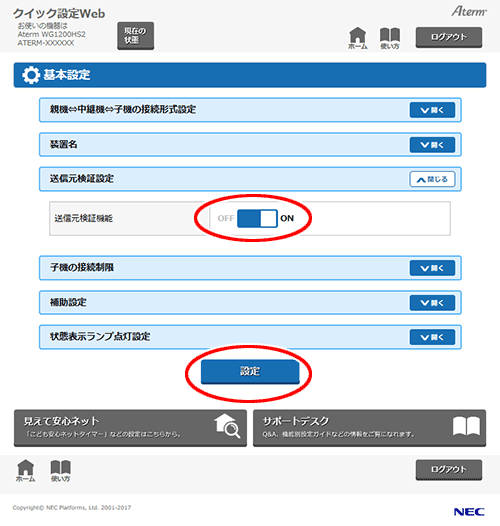Expand 親機⇔中継機⇔子機の接続形式設定 section

coord(432,110)
